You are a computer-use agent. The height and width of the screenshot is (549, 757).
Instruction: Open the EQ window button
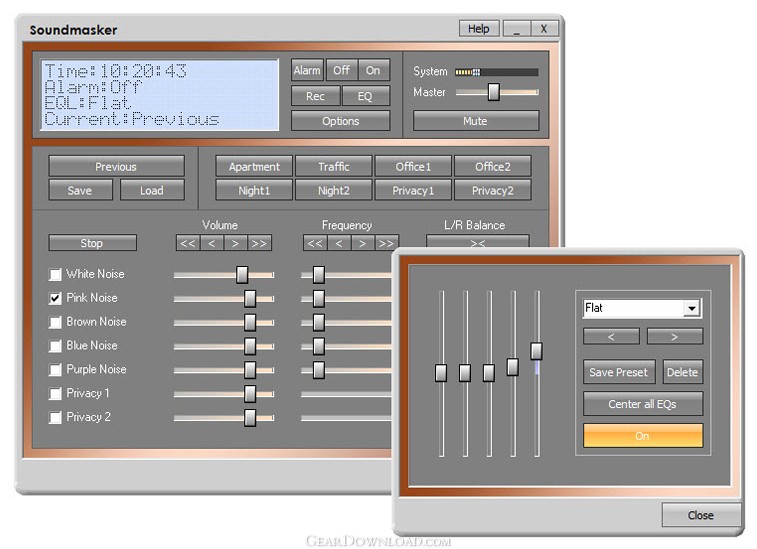[x=365, y=96]
